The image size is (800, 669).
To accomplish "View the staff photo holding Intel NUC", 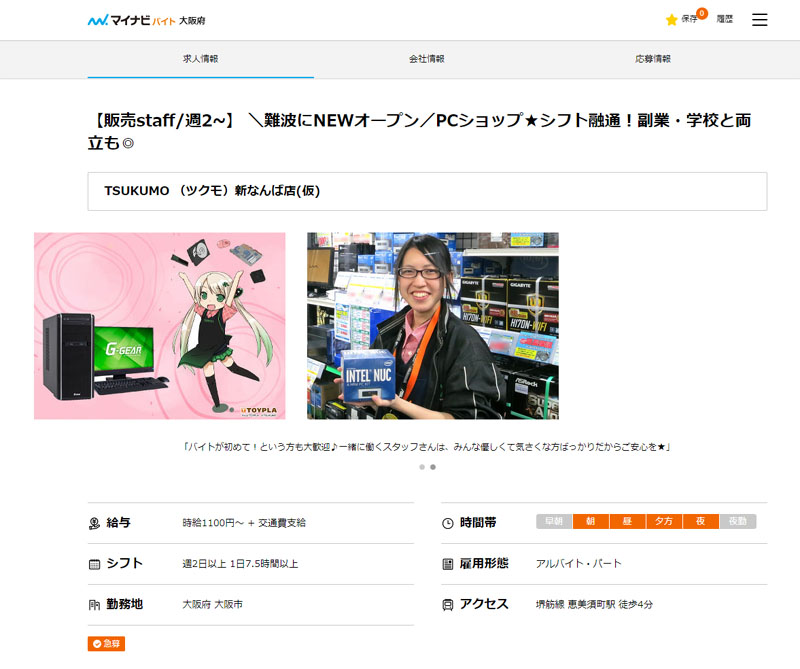I will pos(433,326).
